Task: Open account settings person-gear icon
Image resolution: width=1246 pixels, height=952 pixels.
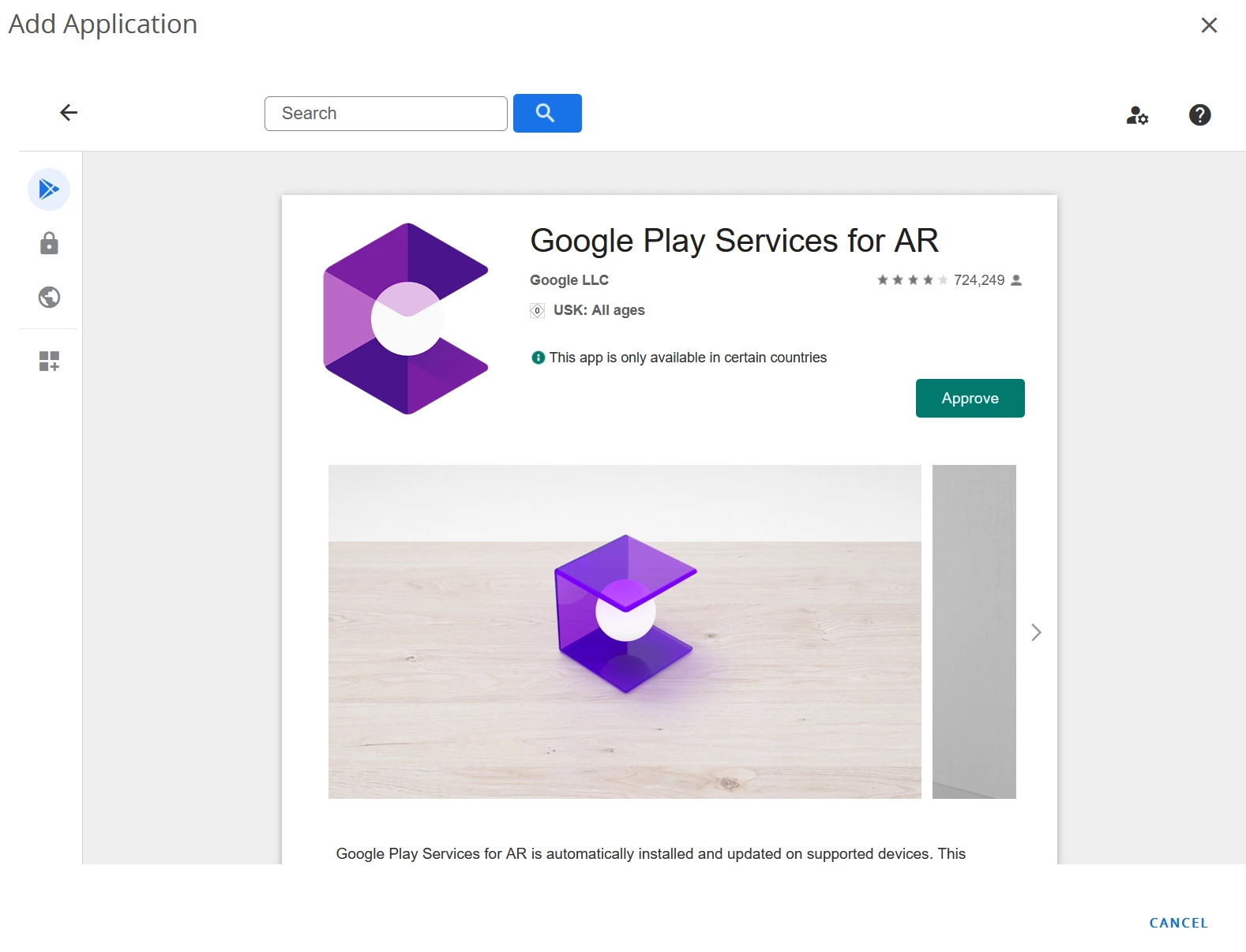Action: coord(1137,115)
